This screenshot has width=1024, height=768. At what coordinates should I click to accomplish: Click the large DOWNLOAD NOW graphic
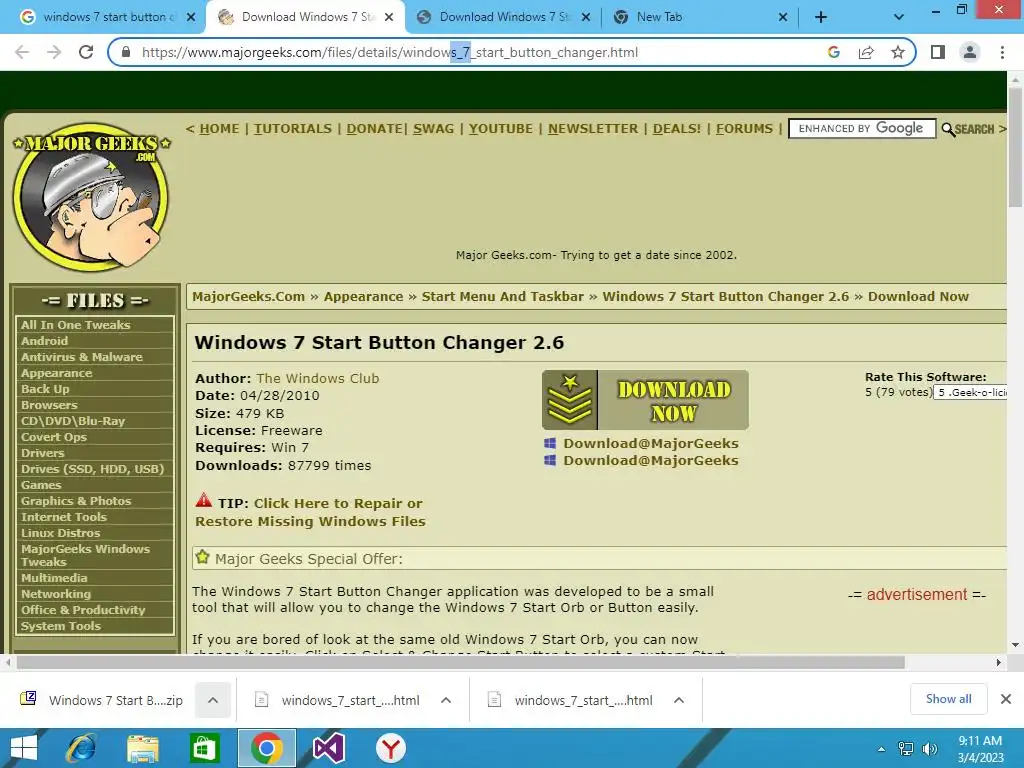tap(645, 400)
